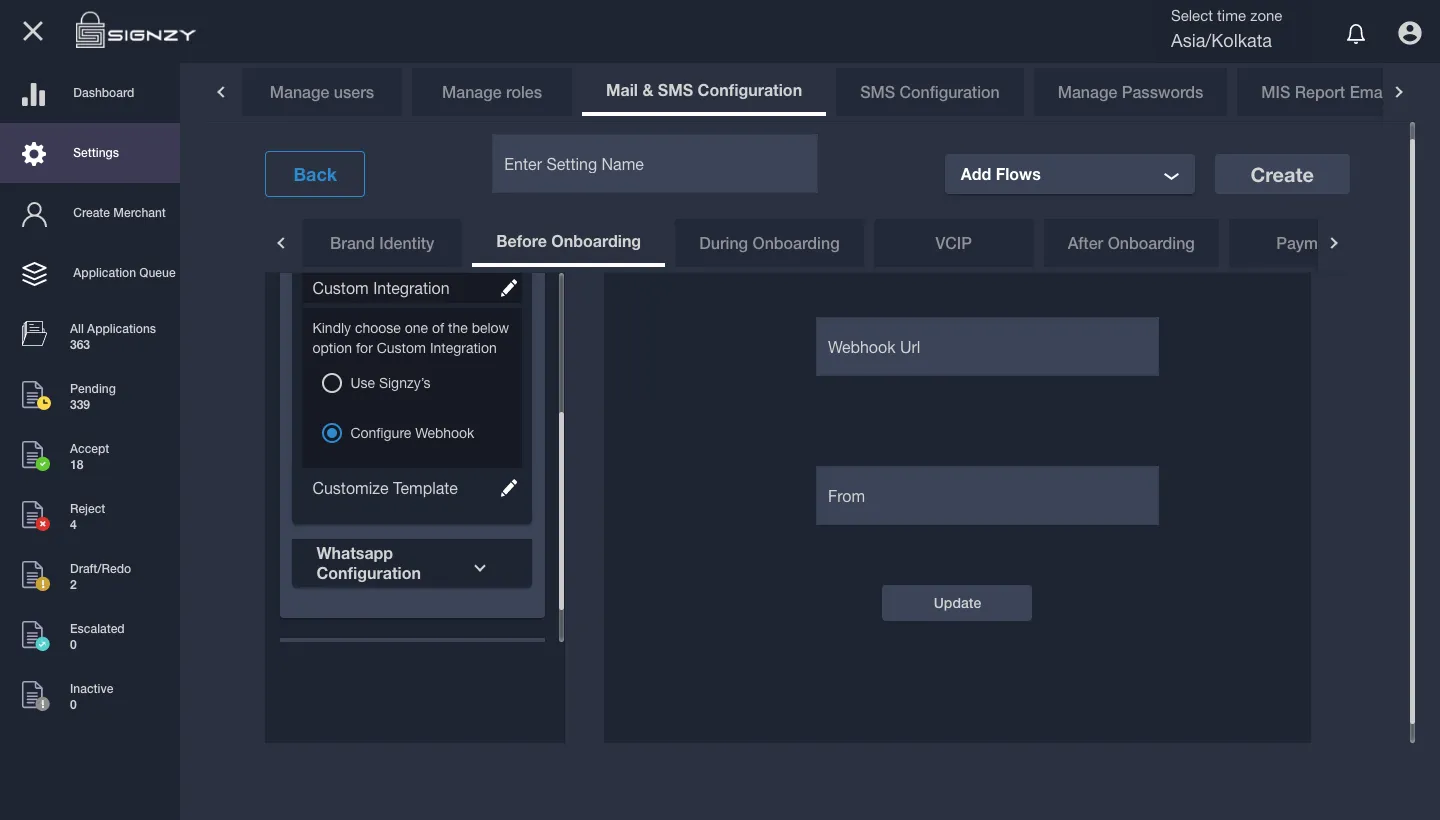Close the sidebar with the X icon
Viewport: 1440px width, 820px height.
pyautogui.click(x=33, y=31)
